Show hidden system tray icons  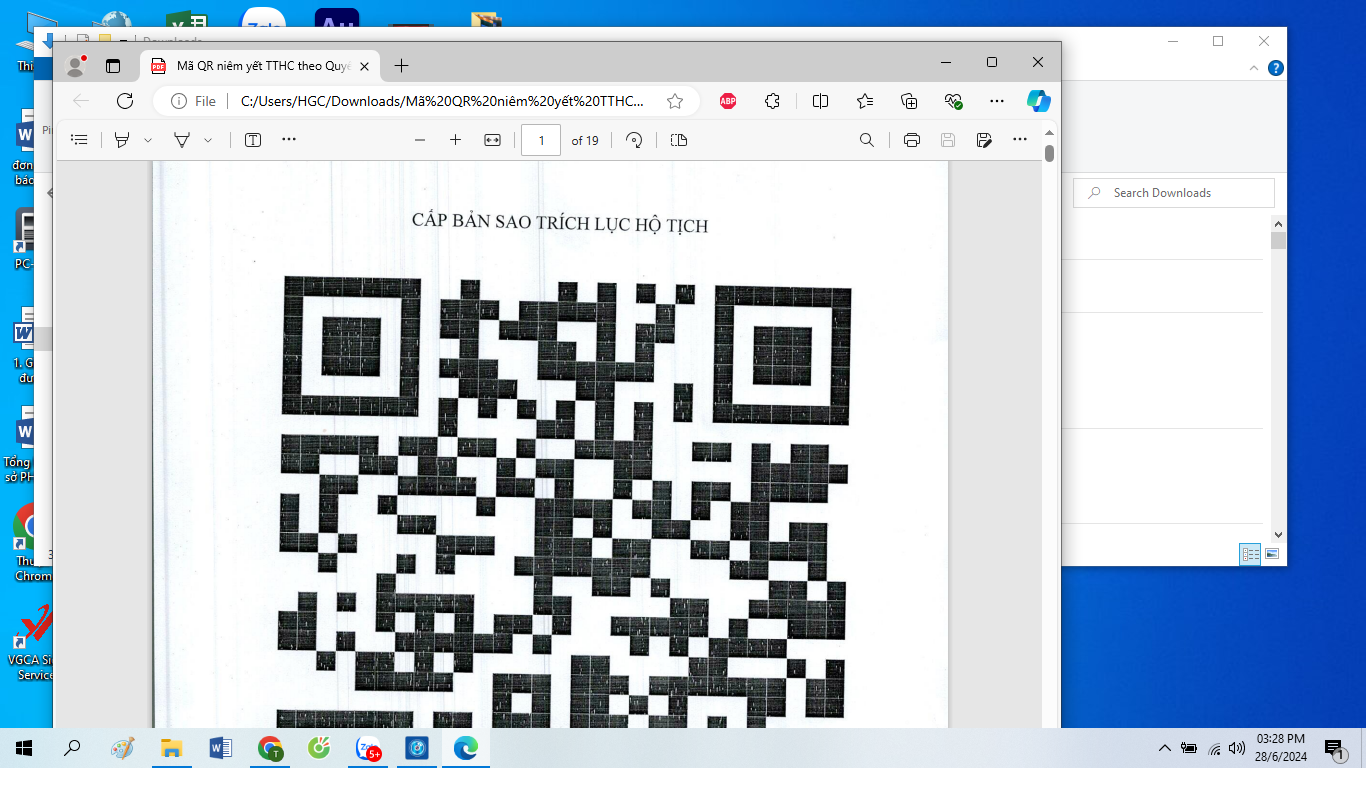pyautogui.click(x=1164, y=748)
